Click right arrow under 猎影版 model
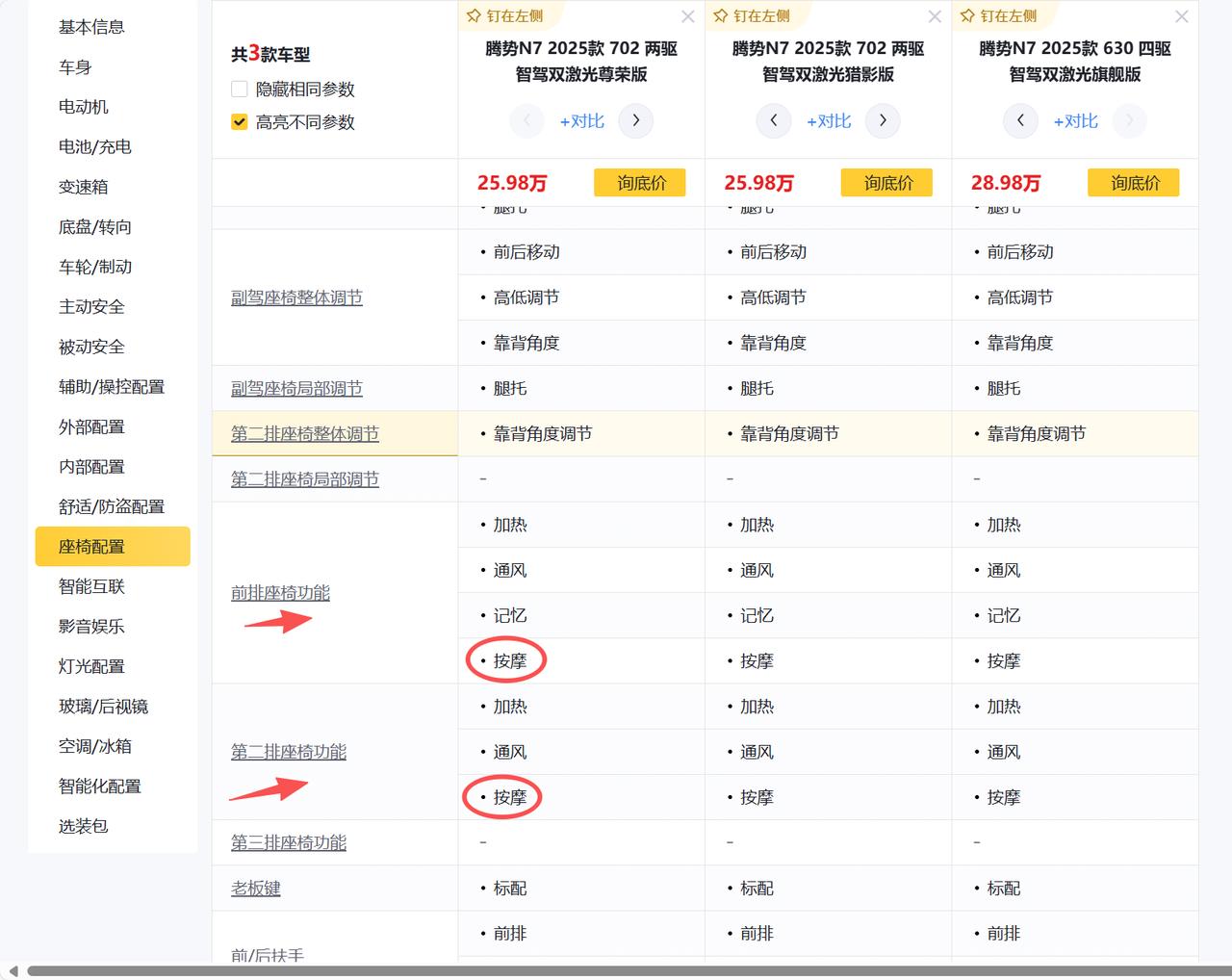Image resolution: width=1232 pixels, height=980 pixels. (x=883, y=120)
